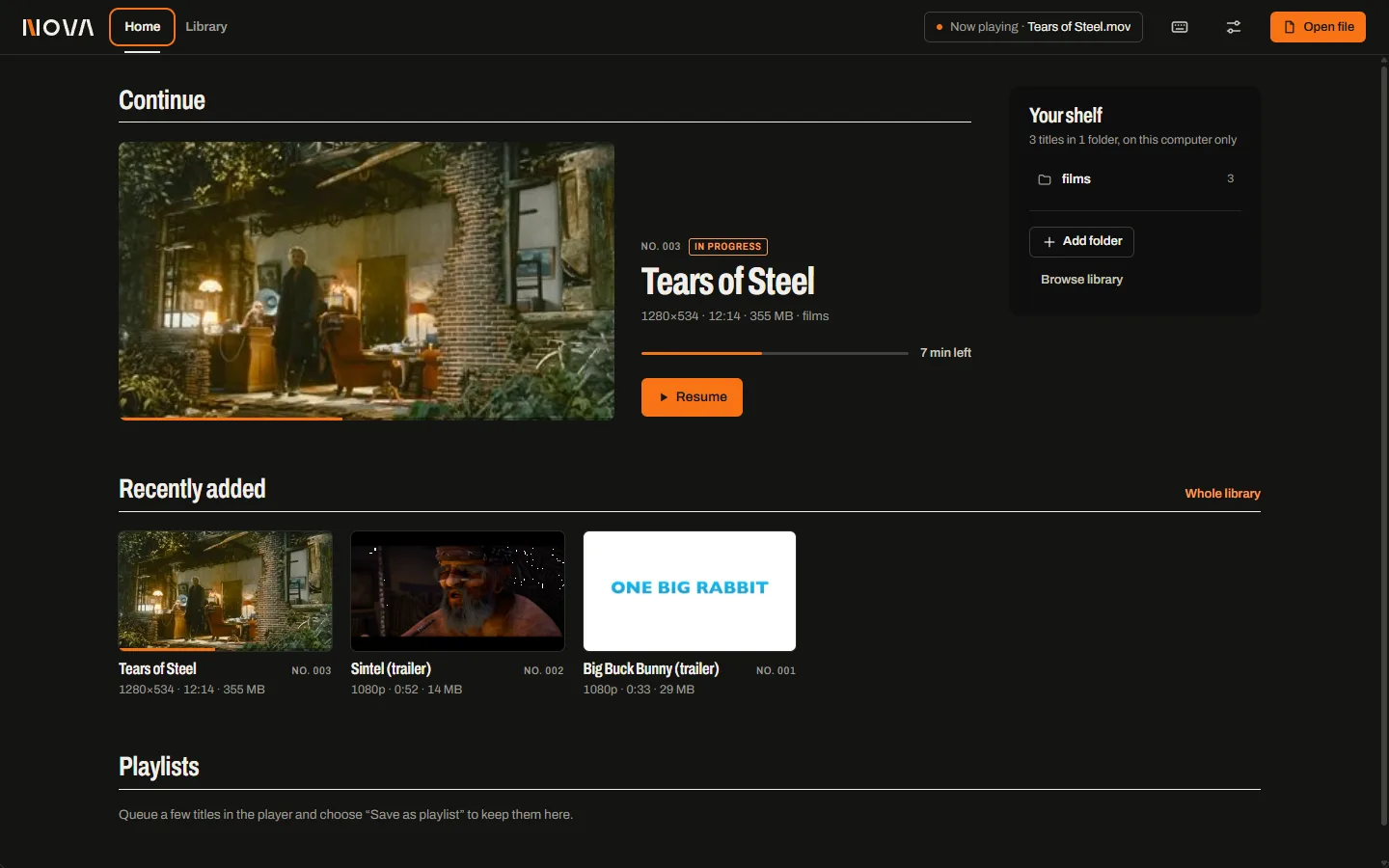Open the Now playing Tears of Steel.mov pill

pyautogui.click(x=1033, y=27)
